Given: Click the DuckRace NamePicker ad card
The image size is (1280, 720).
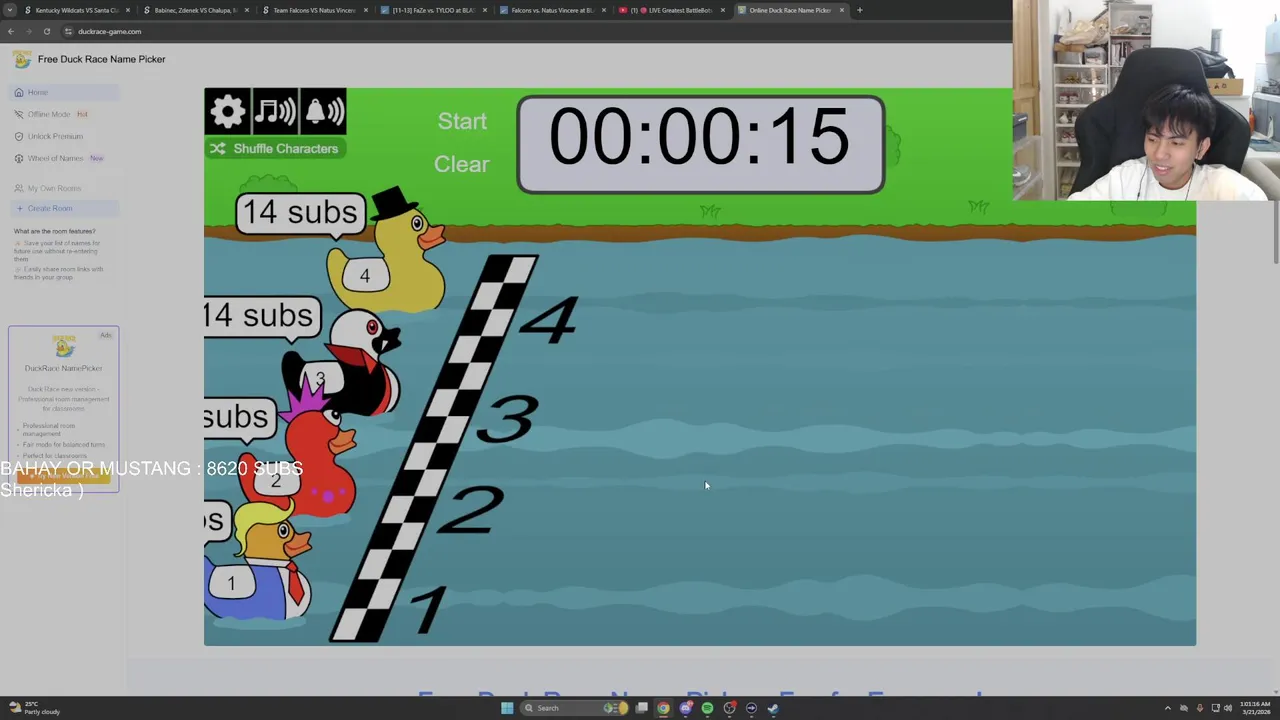Looking at the screenshot, I should (x=64, y=409).
